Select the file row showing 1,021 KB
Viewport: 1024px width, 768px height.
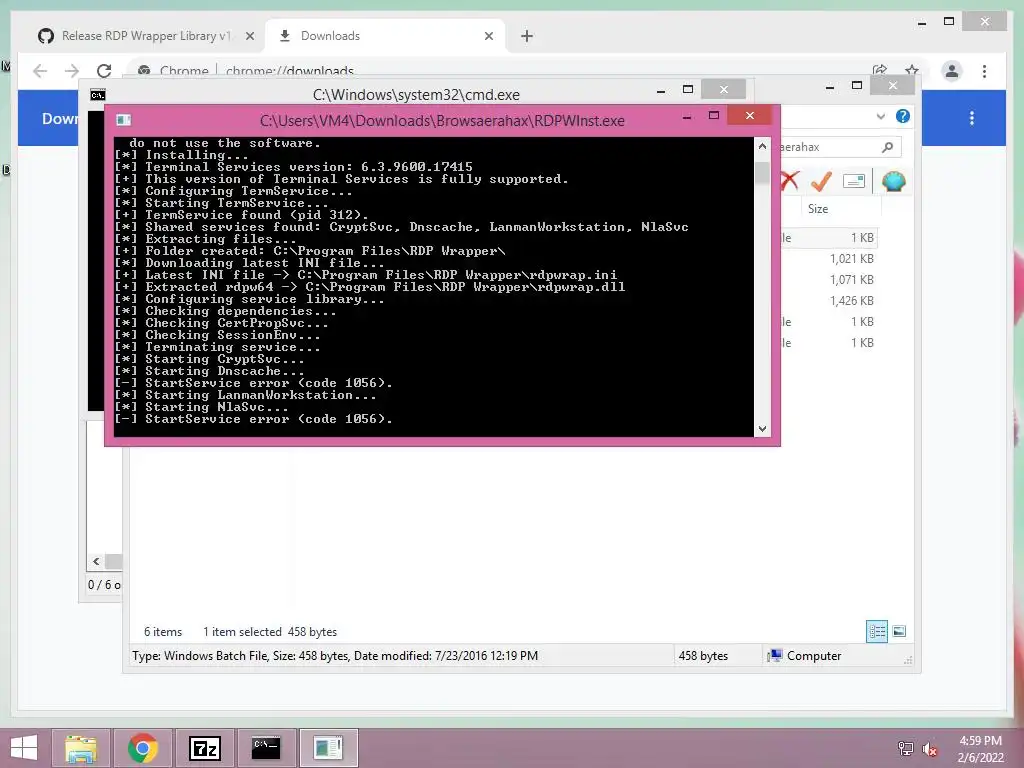(x=829, y=259)
